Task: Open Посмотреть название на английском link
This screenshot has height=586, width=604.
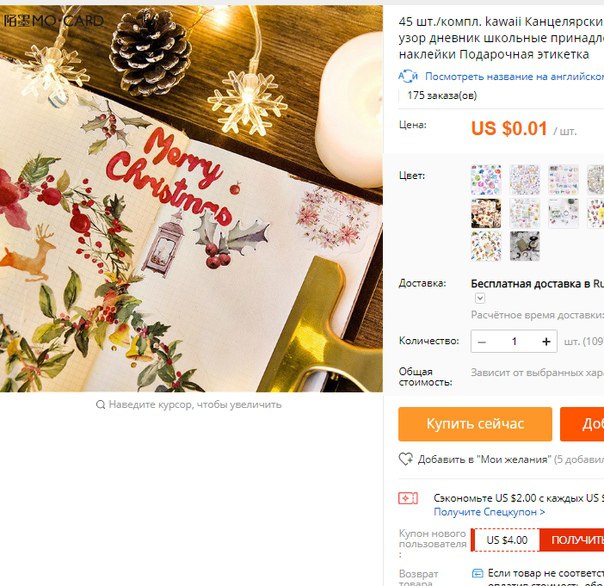Action: [x=514, y=77]
